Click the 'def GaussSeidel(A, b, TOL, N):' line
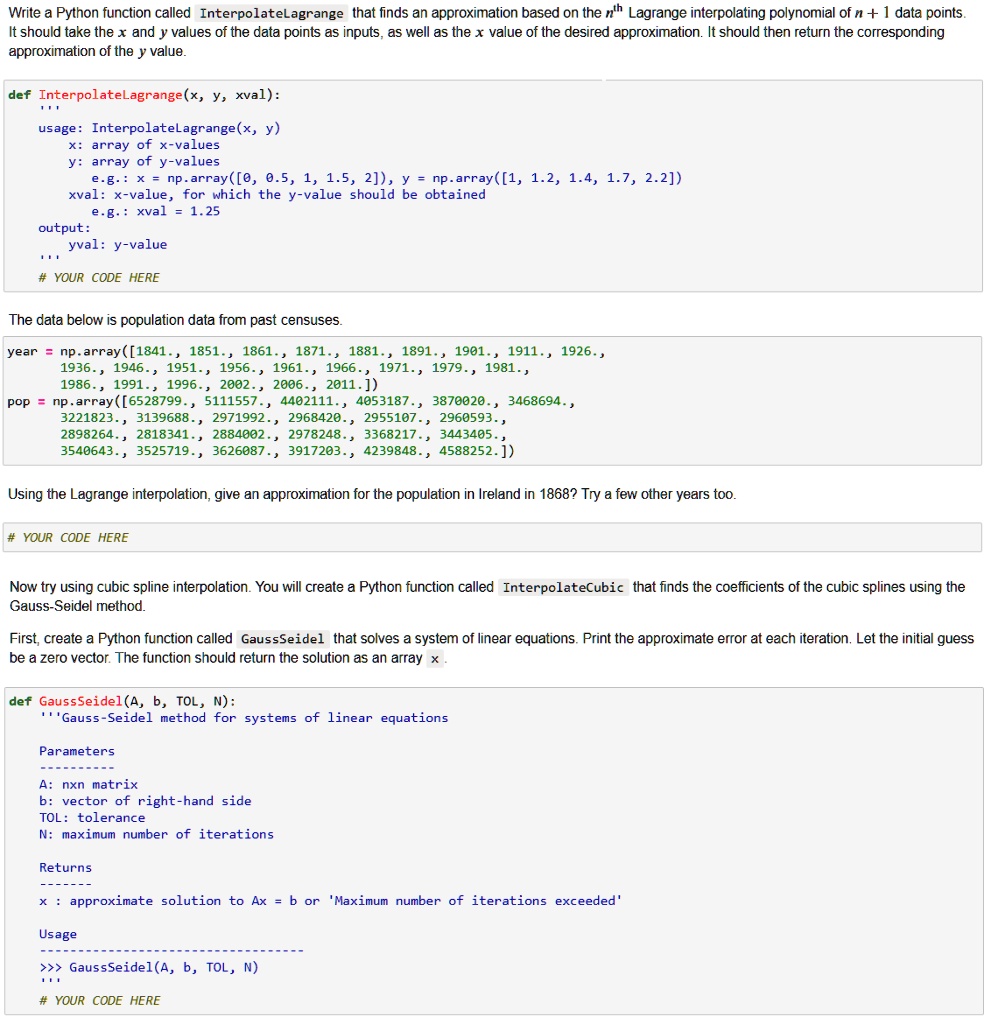This screenshot has height=1019, width=988. point(122,701)
